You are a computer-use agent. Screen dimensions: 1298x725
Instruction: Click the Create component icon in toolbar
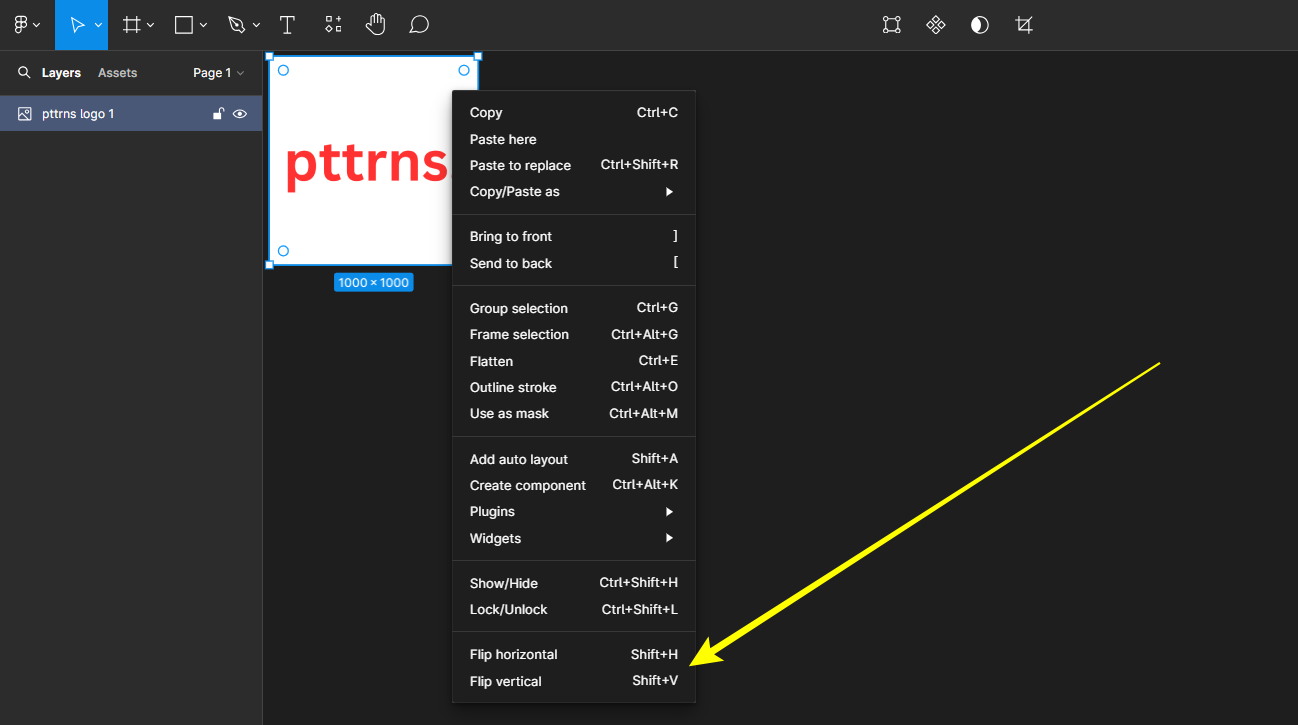tap(936, 25)
